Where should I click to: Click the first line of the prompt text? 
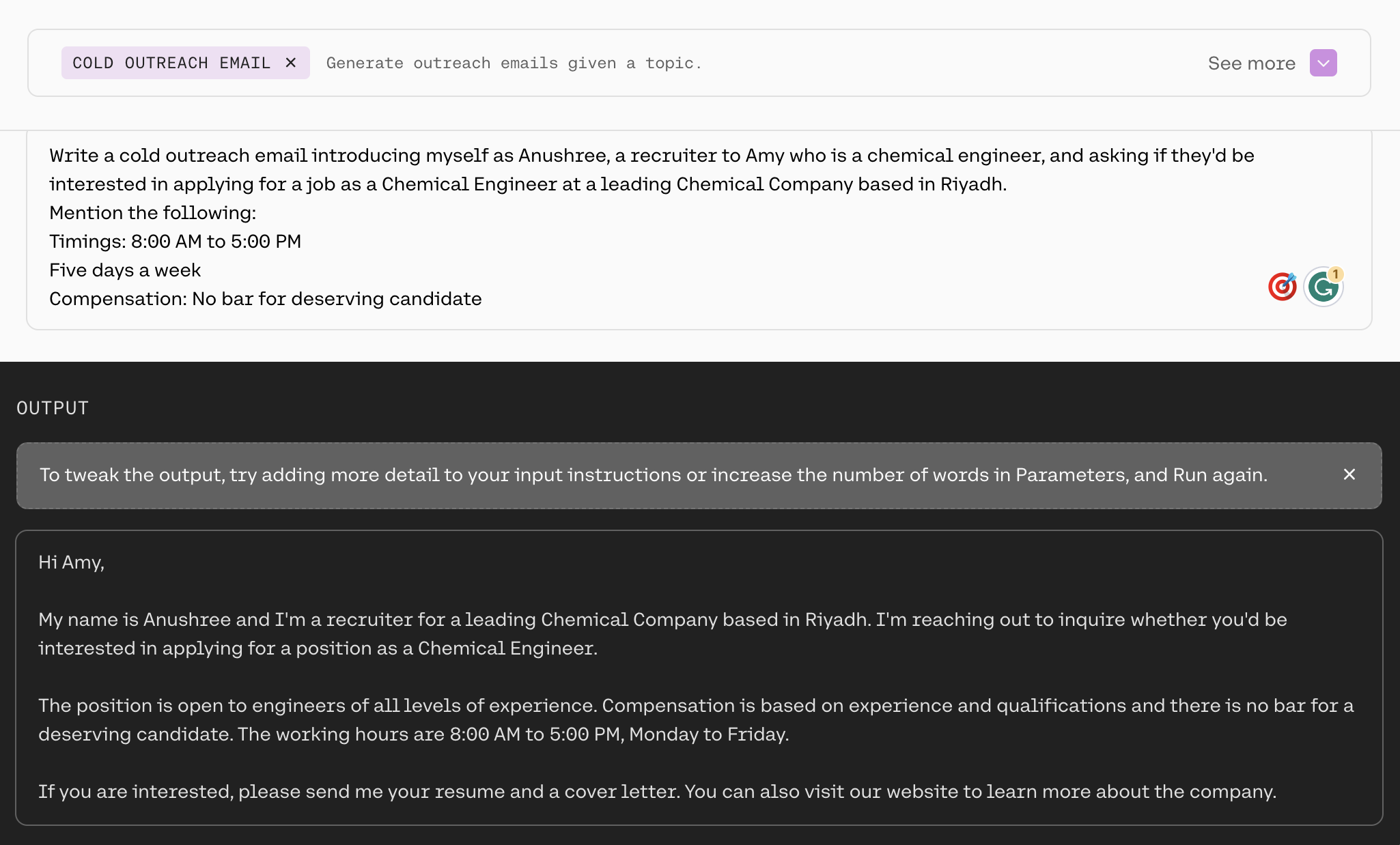point(651,156)
